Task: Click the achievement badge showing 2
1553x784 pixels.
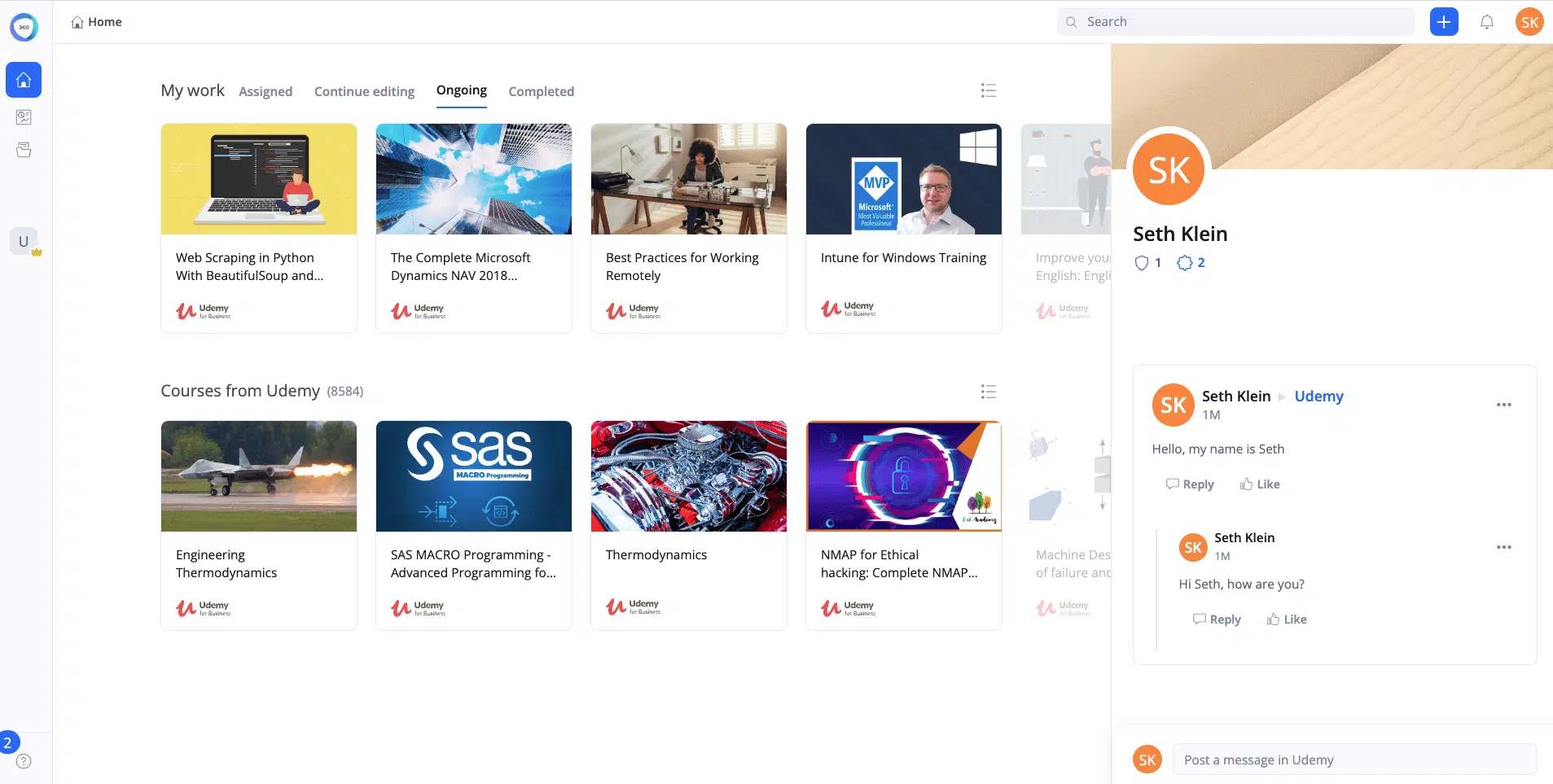Action: click(x=1191, y=263)
